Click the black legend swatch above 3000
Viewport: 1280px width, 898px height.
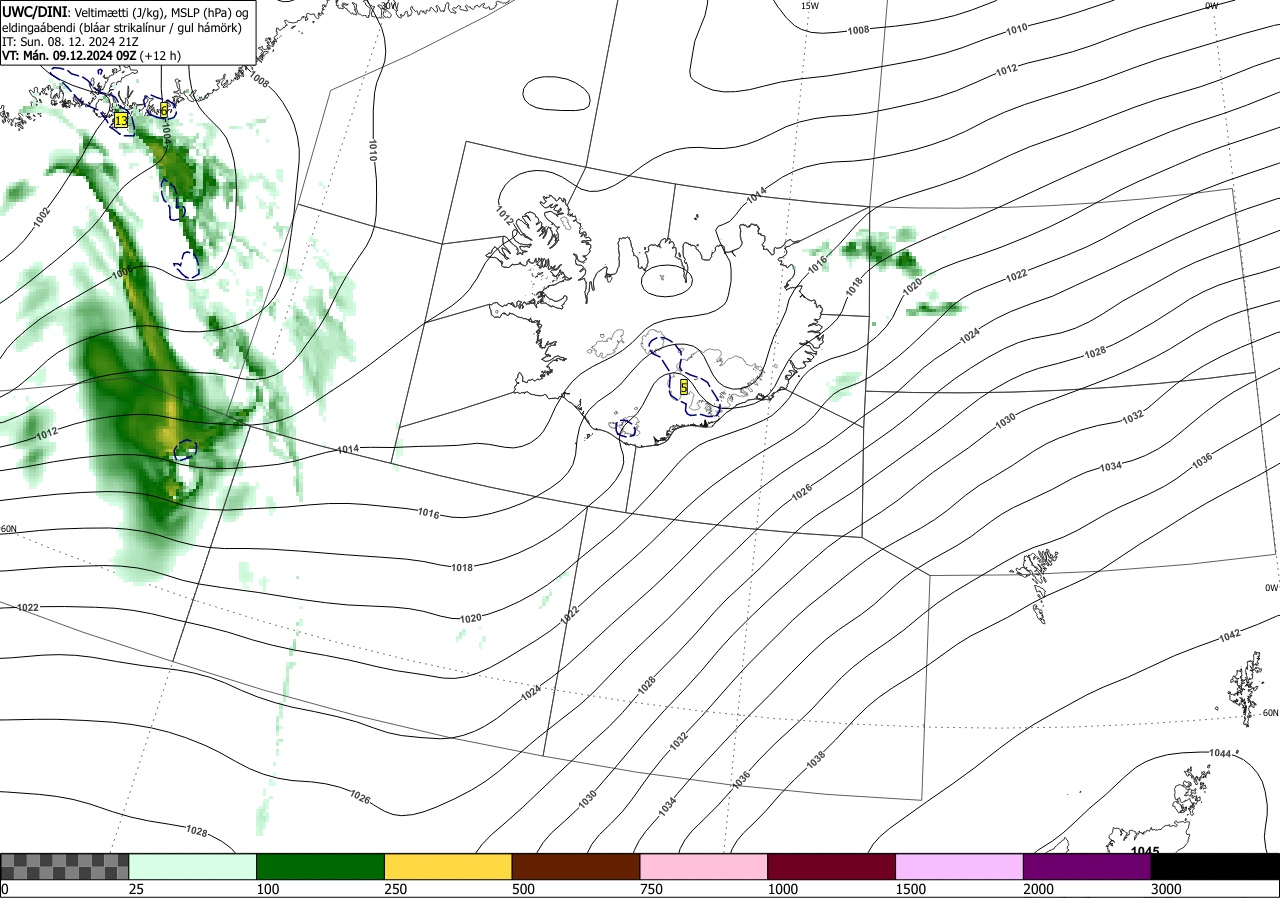pyautogui.click(x=1215, y=866)
